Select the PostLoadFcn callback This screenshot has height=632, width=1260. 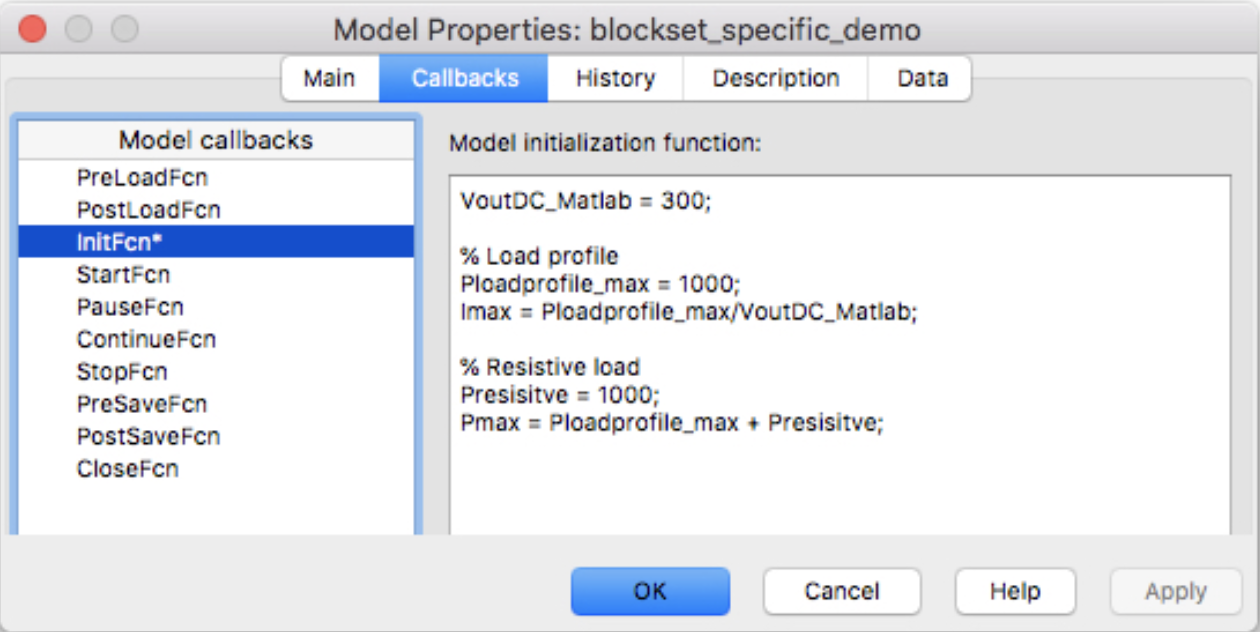148,210
